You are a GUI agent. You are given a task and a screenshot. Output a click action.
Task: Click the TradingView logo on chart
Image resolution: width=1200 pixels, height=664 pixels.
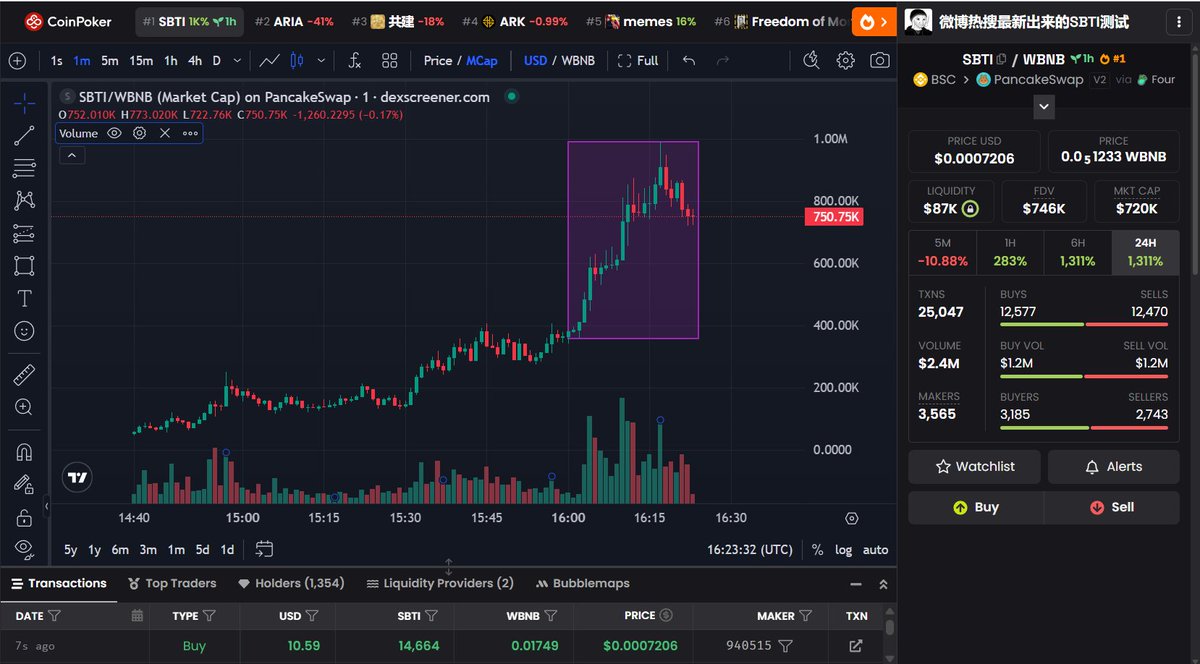[77, 478]
